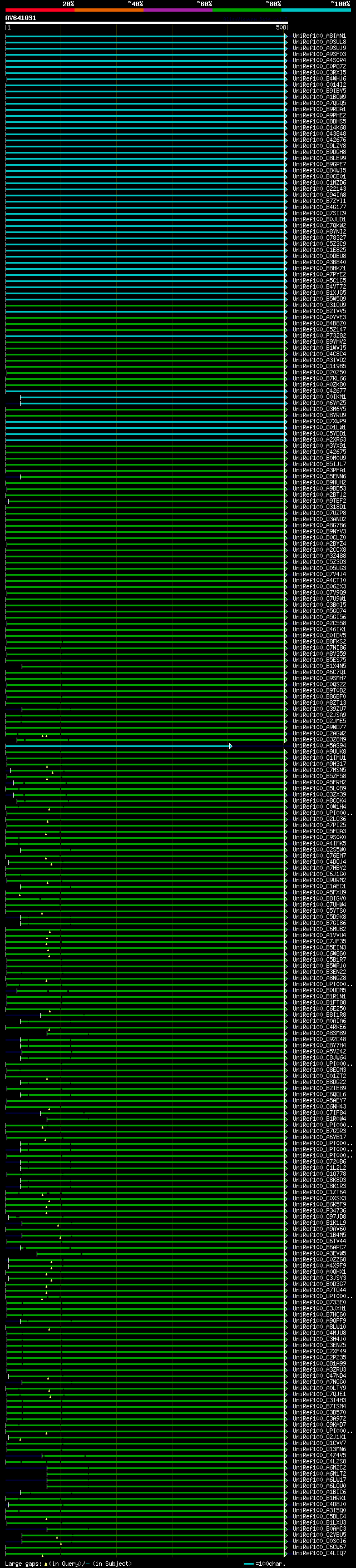Click the shortened cyan alignment bar of A5AS94
This screenshot has height=1568, width=356.
[x=117, y=746]
